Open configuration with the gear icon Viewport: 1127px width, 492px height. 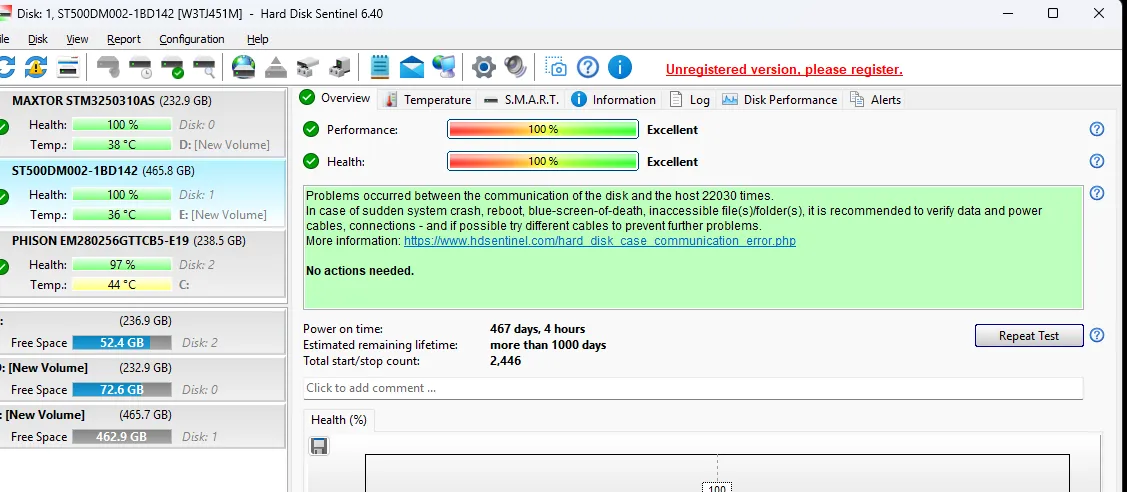(x=484, y=68)
